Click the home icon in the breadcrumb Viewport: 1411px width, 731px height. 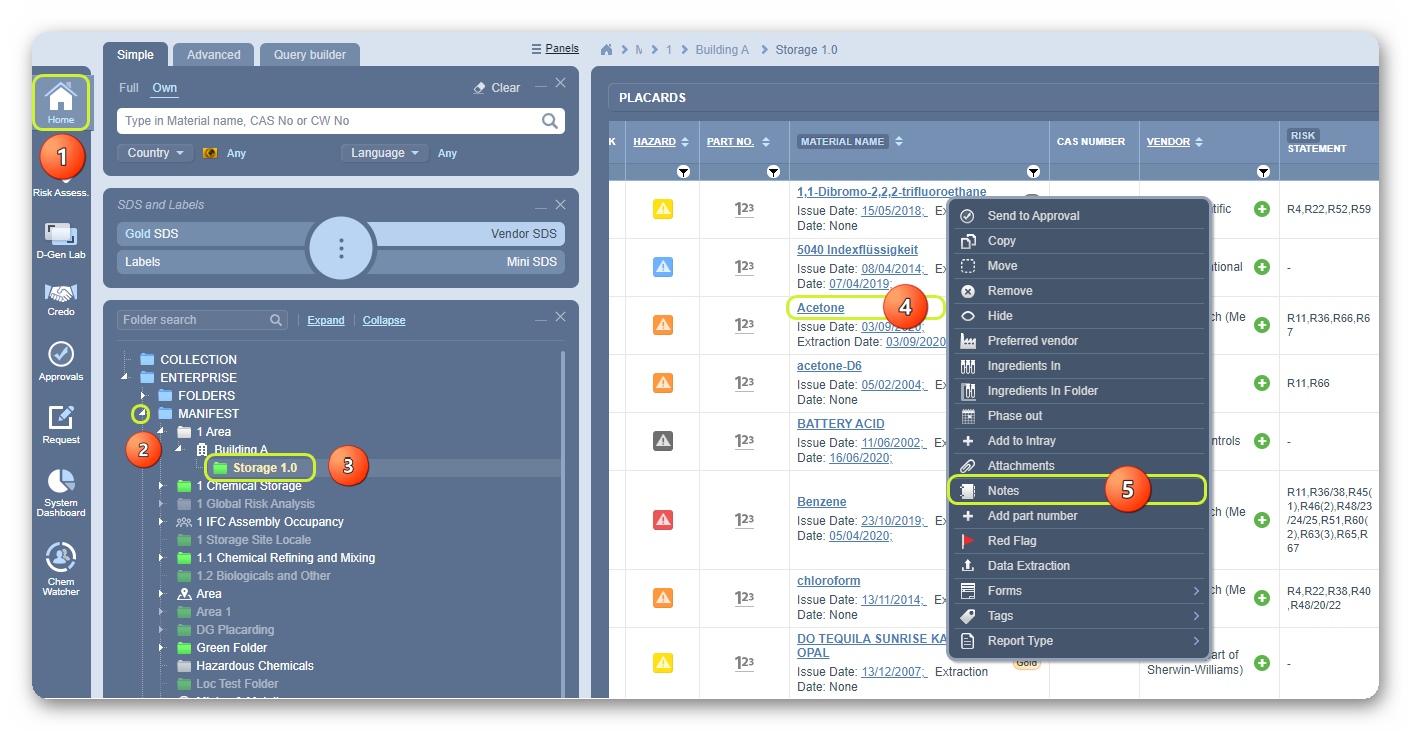(x=606, y=49)
